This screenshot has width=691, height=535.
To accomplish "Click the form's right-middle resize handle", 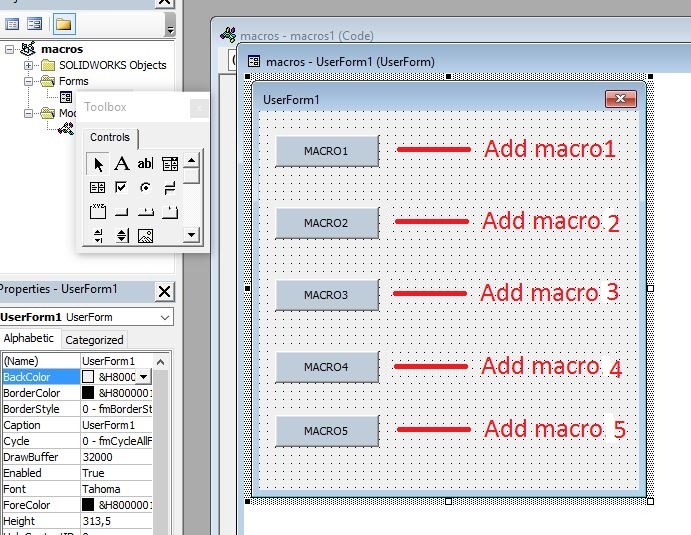I will pos(650,288).
